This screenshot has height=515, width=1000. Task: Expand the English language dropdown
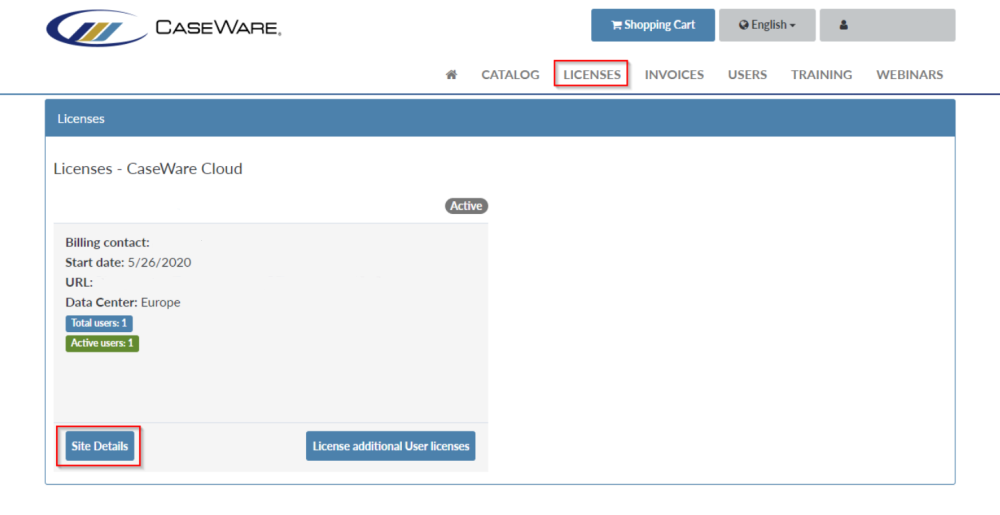coord(767,25)
